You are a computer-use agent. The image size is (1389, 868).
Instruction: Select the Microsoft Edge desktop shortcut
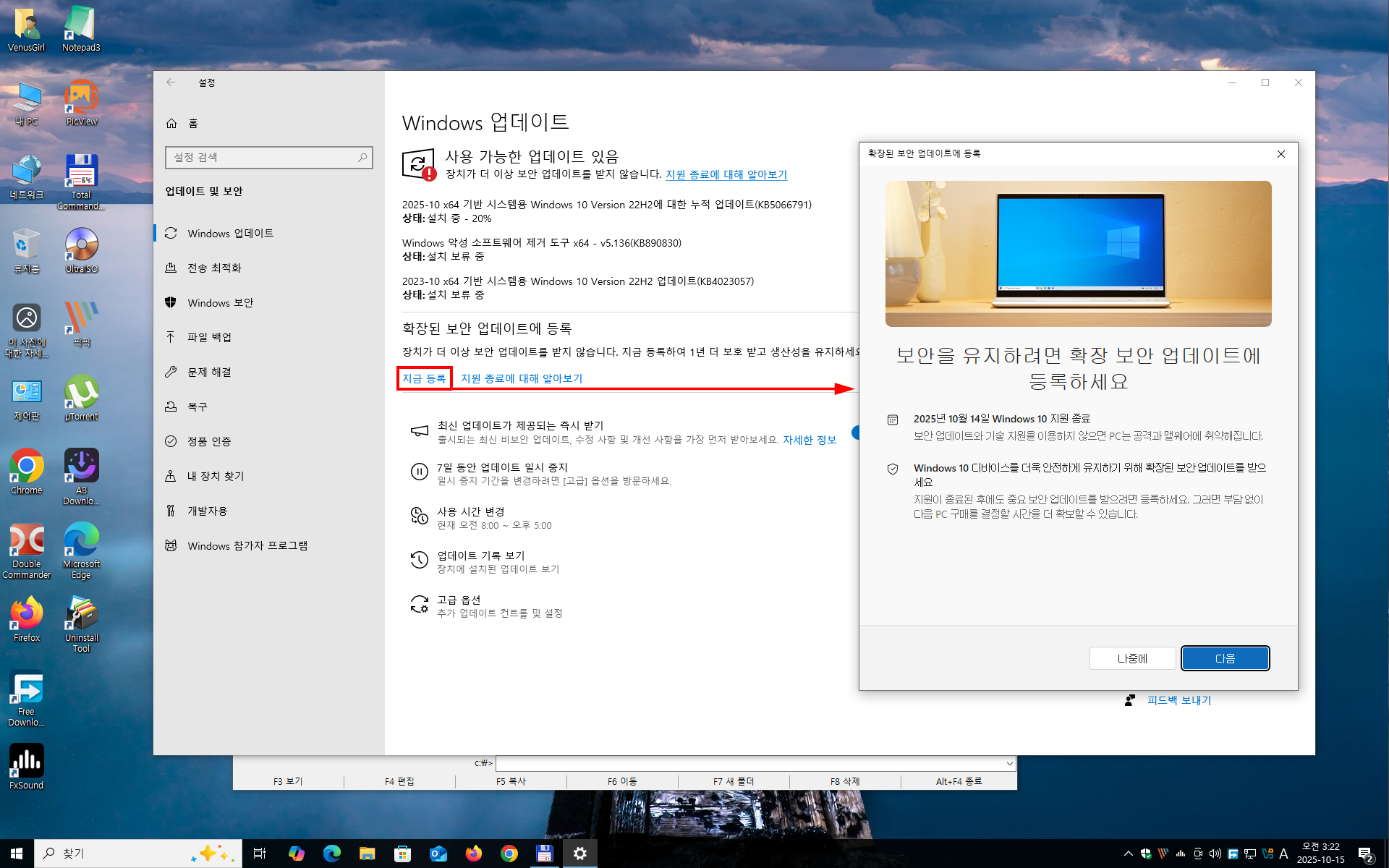[81, 551]
